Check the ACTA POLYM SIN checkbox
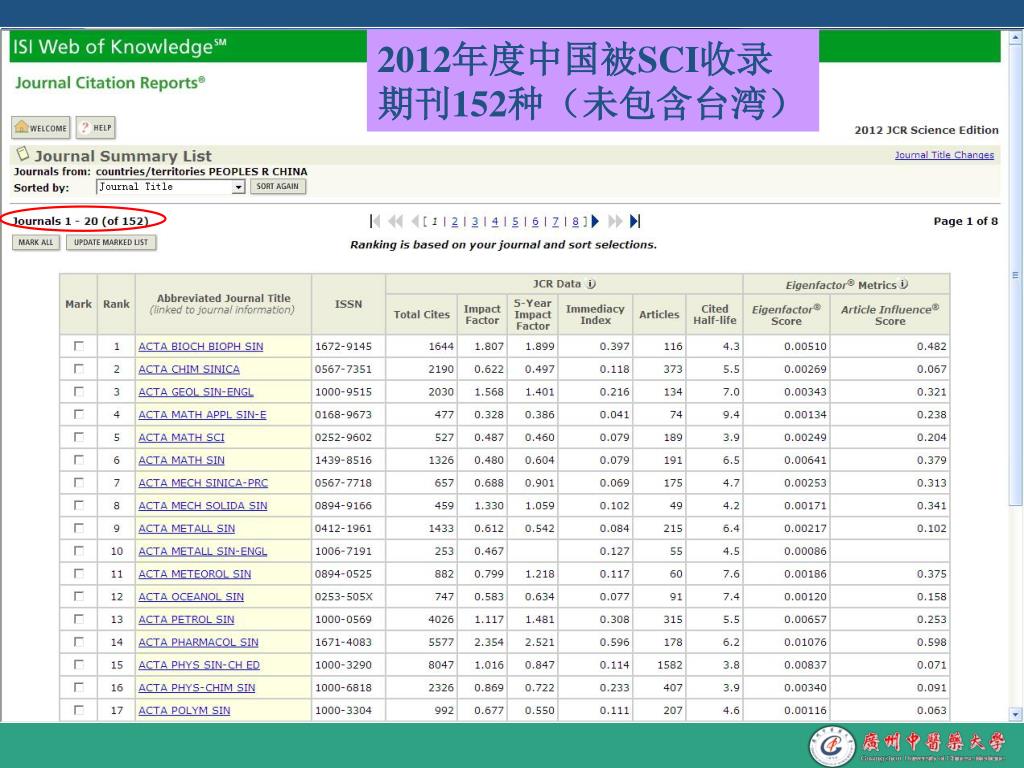 click(79, 710)
